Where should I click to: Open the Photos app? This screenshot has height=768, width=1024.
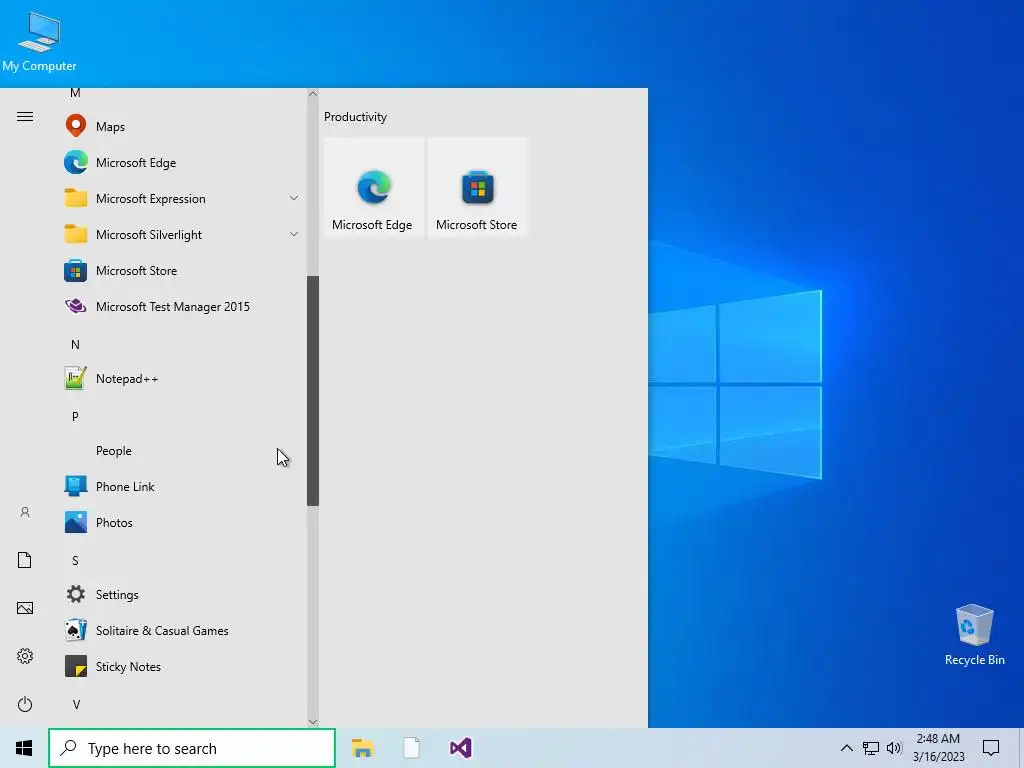point(182,522)
